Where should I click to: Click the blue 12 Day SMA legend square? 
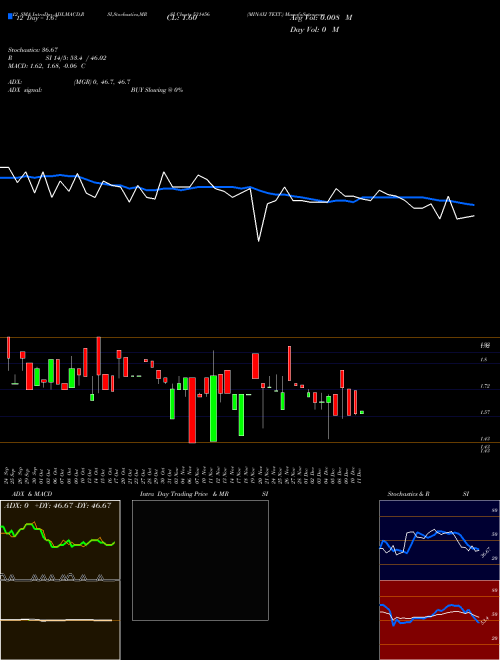(10, 17)
